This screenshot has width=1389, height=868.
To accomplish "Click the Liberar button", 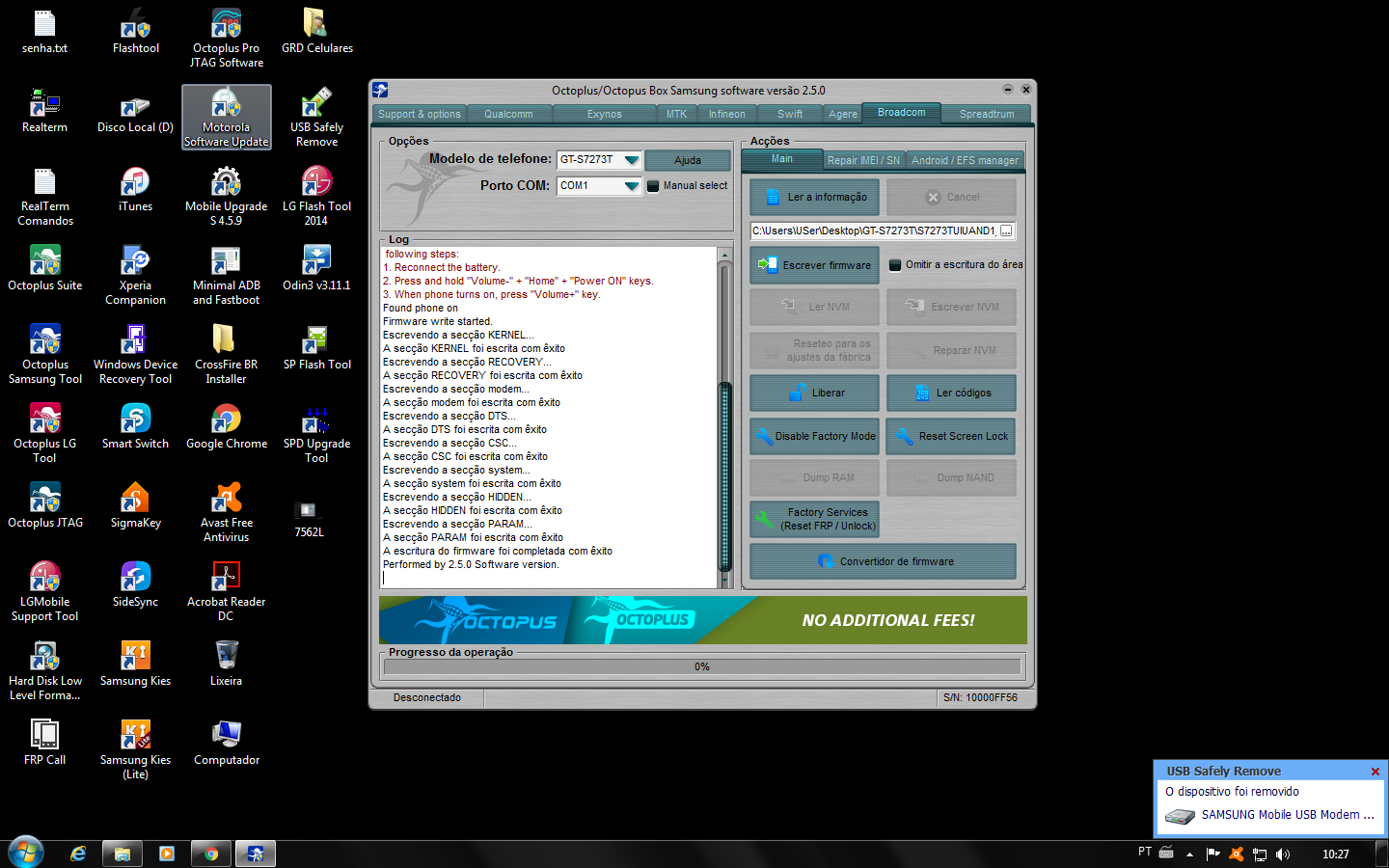I will coord(815,393).
